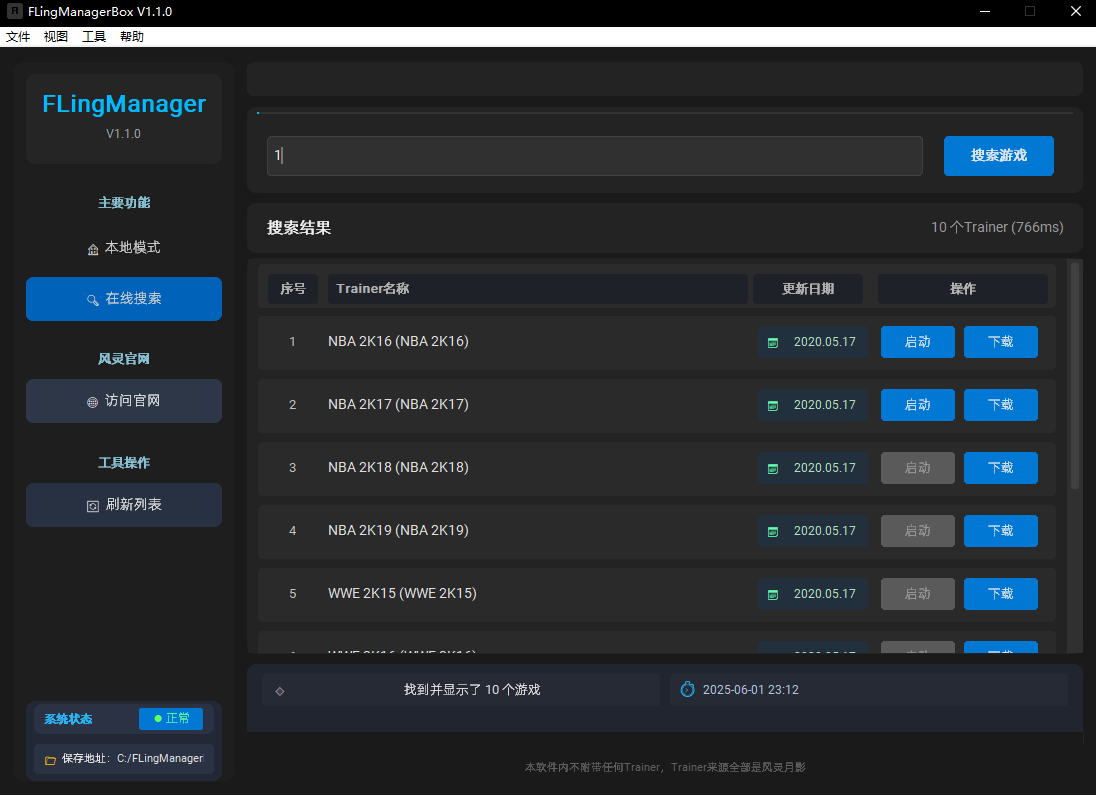Sort by the 更新日期 column header
The image size is (1096, 795).
807,289
